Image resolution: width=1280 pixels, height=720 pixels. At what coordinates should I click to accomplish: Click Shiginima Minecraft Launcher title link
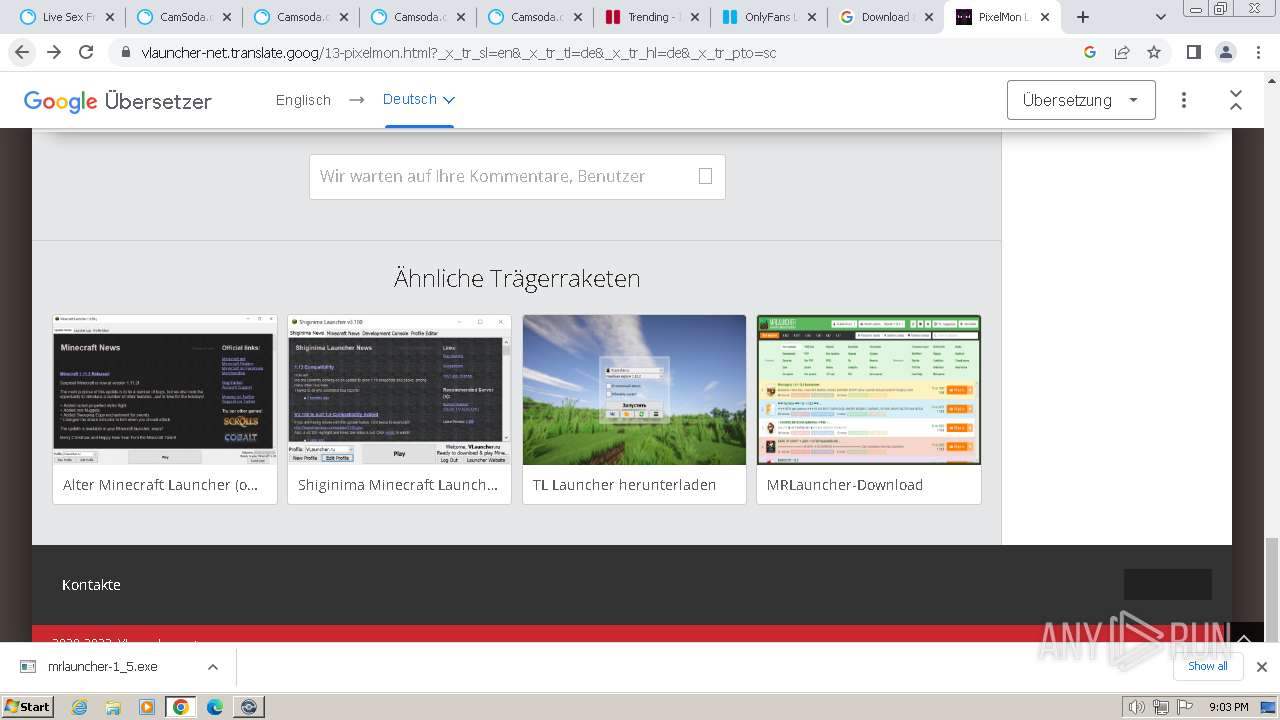tap(398, 485)
